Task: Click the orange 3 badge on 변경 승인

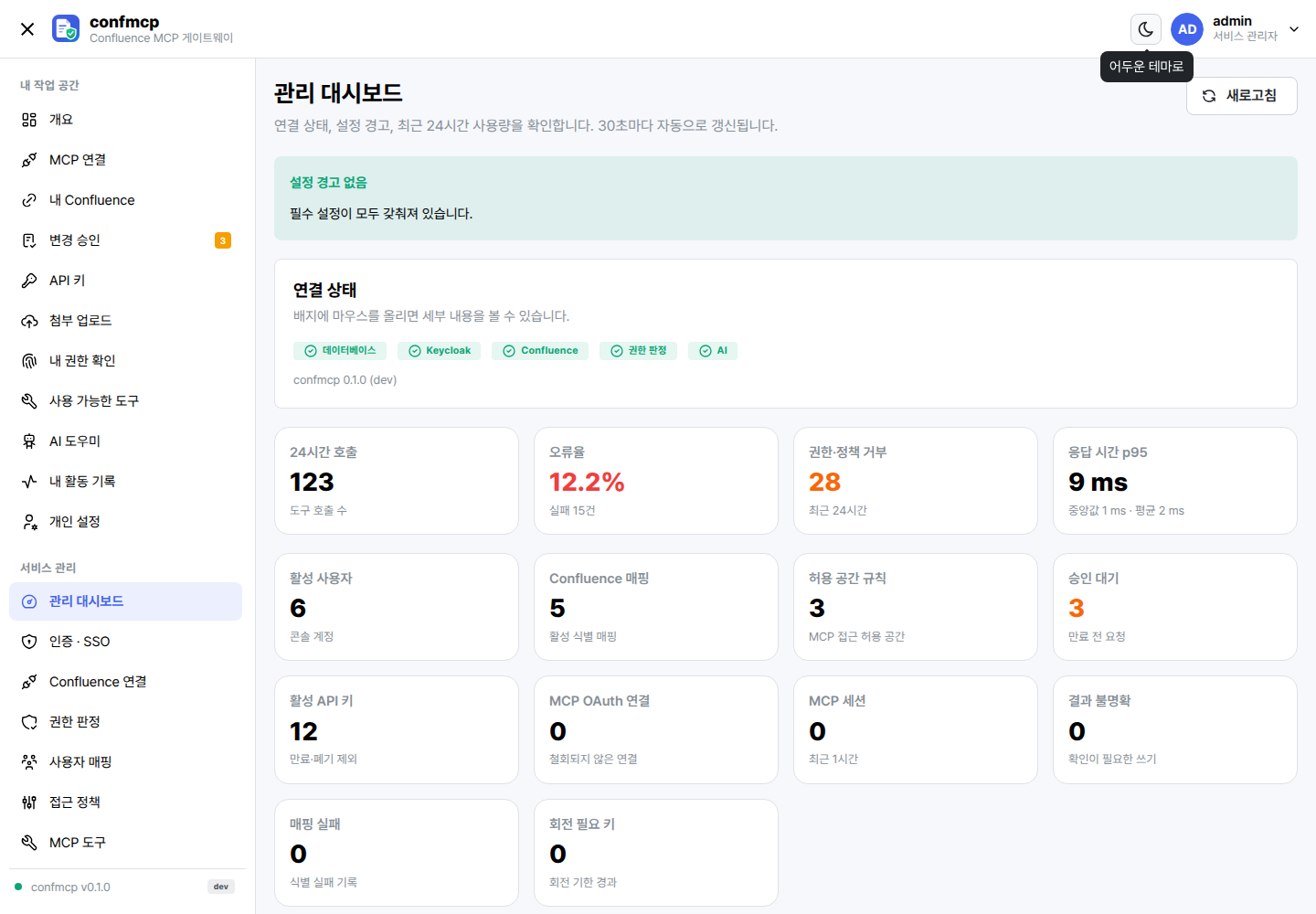Action: coord(223,240)
